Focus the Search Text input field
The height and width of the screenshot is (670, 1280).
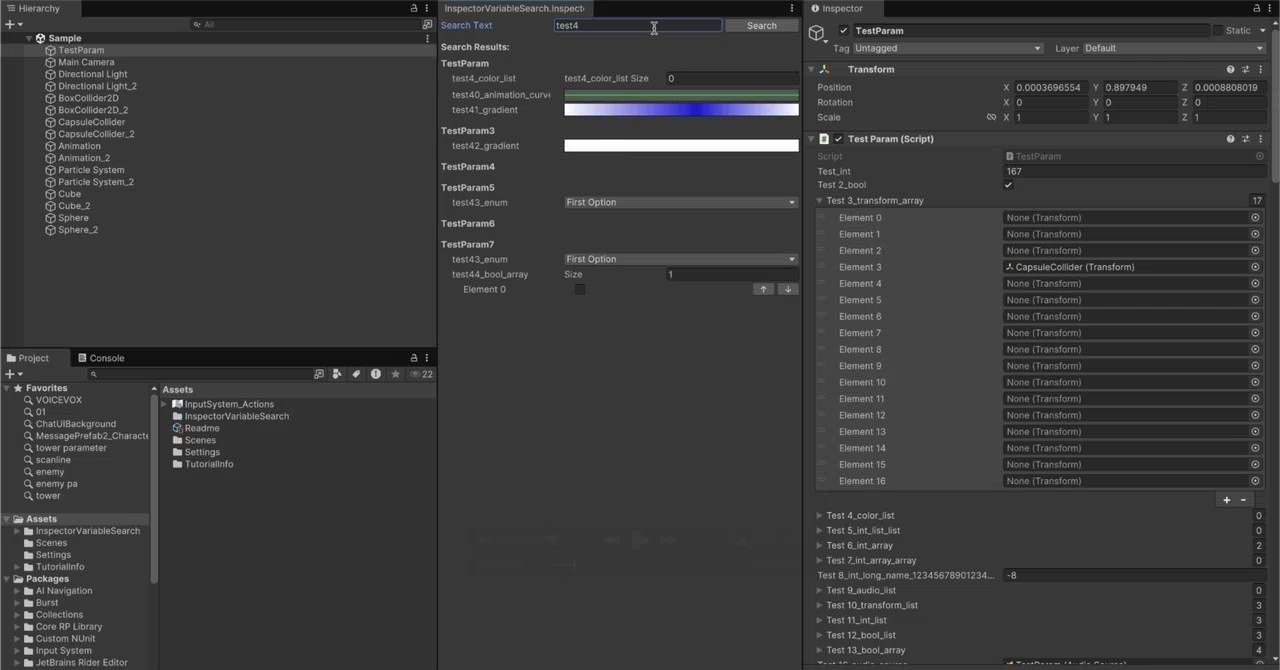[x=637, y=25]
